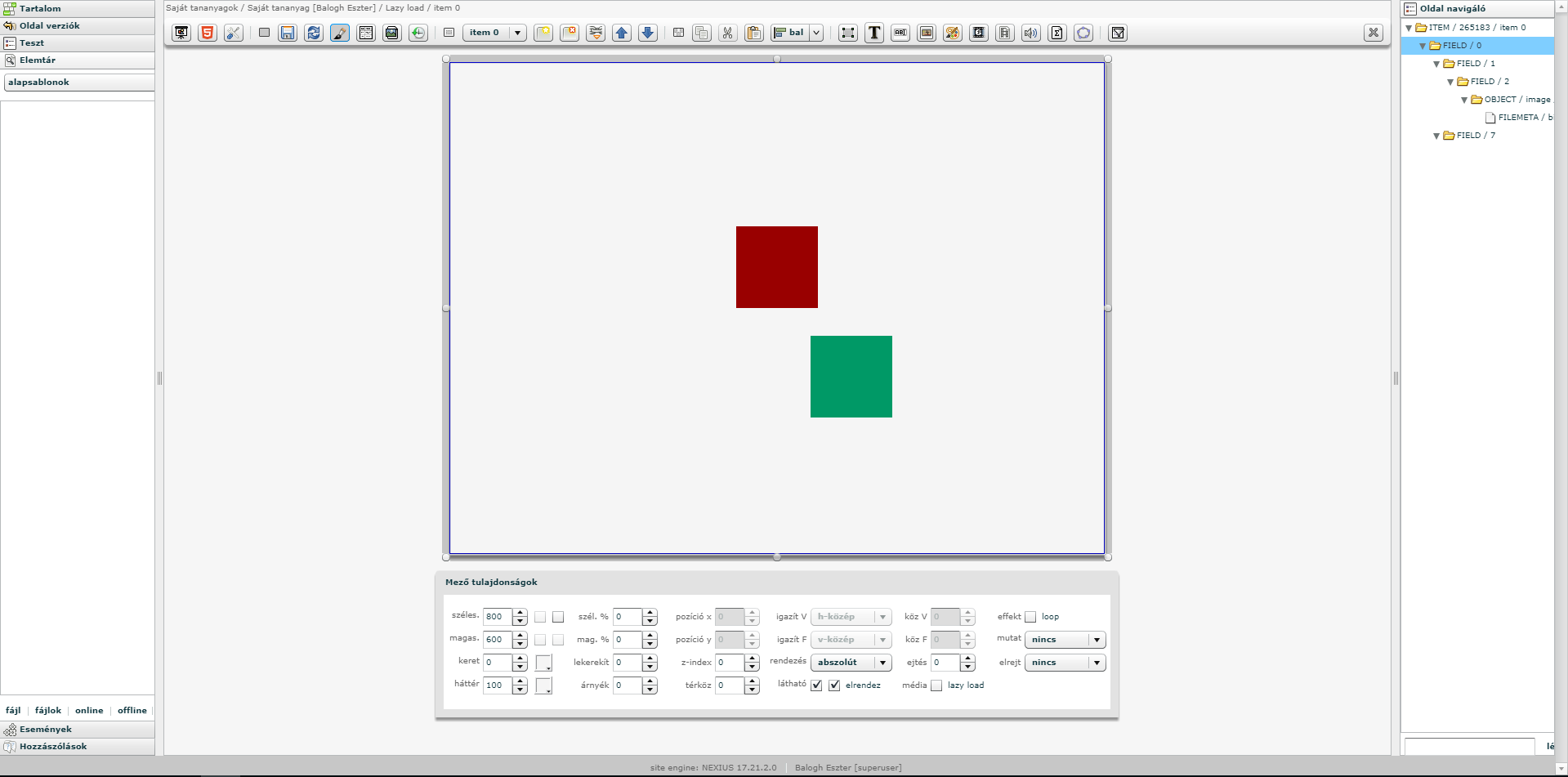Insert a text element with T icon
This screenshot has width=1568, height=777.
pos(874,33)
